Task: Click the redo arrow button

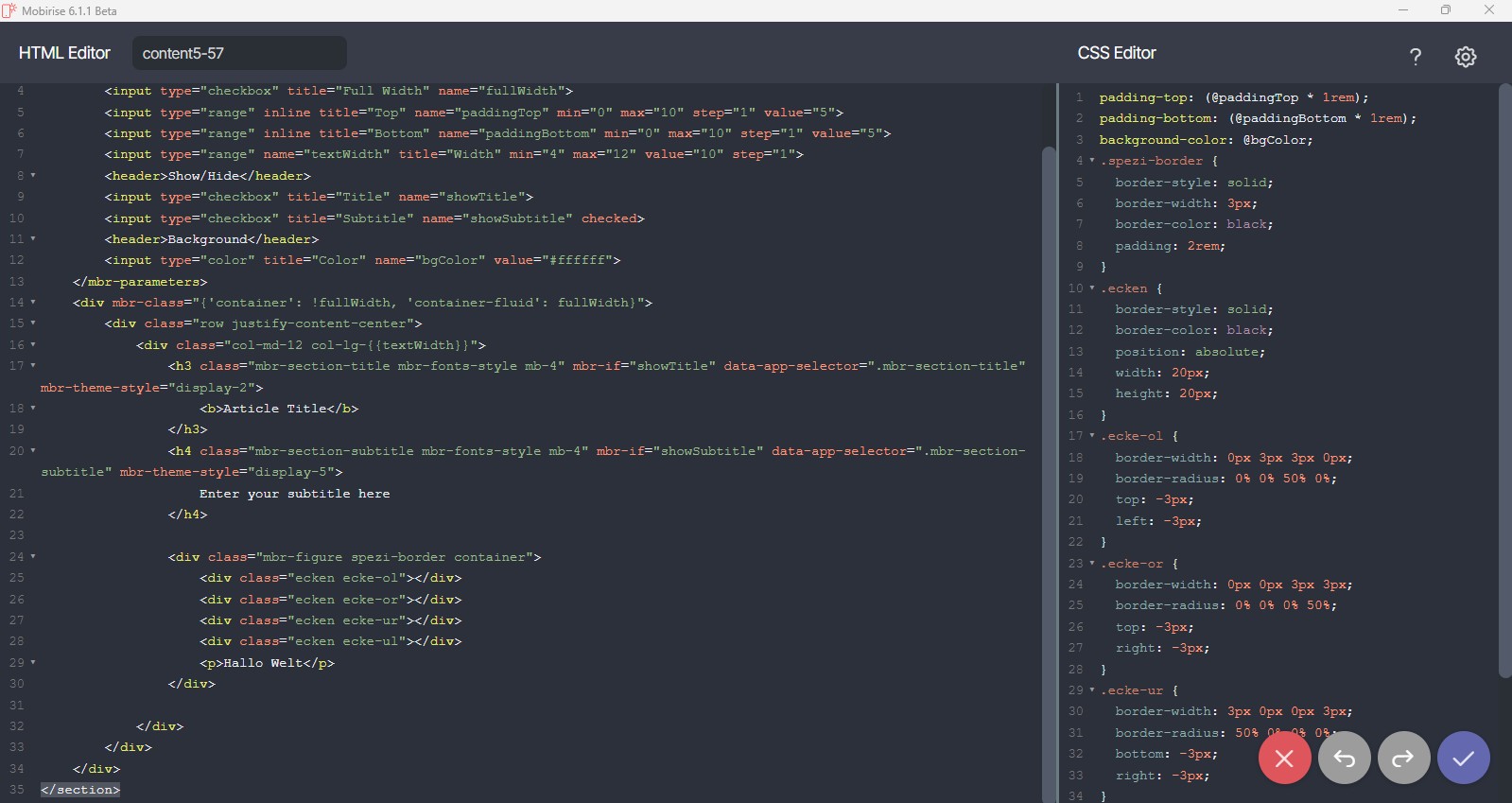Action: coord(1403,758)
